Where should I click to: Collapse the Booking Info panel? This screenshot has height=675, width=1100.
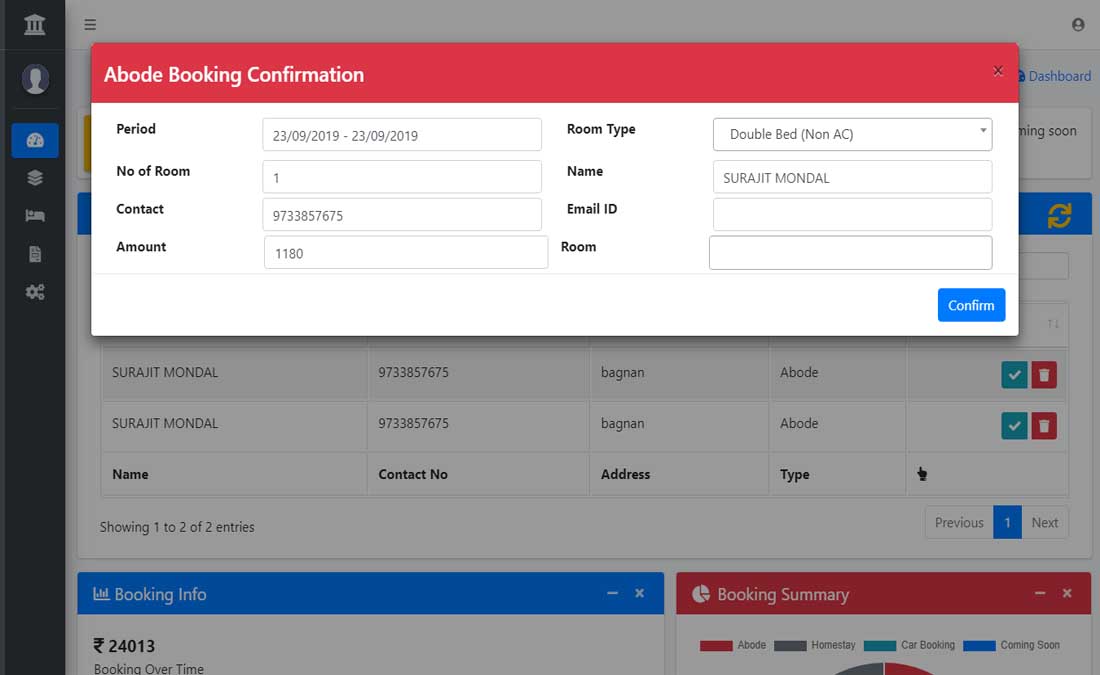pyautogui.click(x=612, y=593)
